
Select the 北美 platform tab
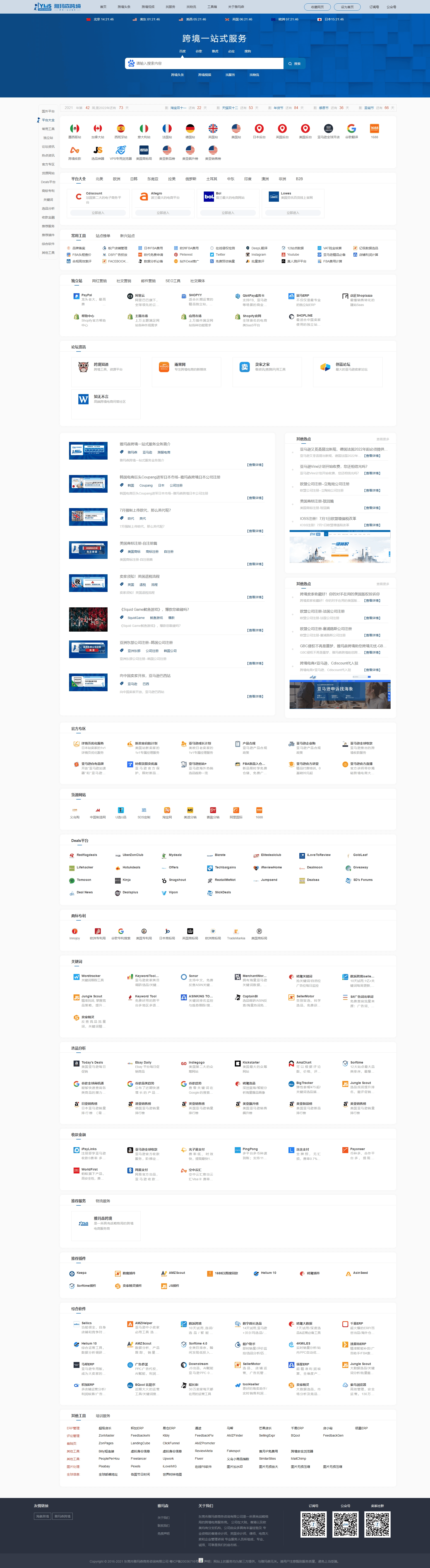tap(99, 179)
